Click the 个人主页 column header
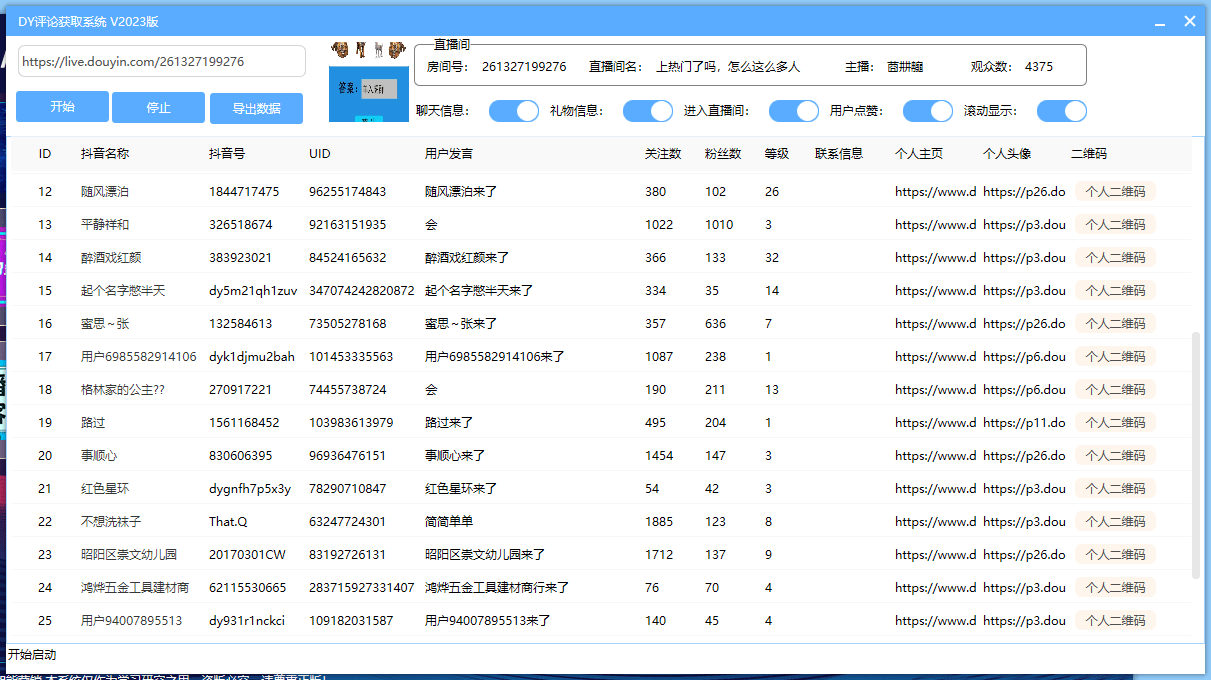Viewport: 1211px width, 680px height. pyautogui.click(x=919, y=154)
